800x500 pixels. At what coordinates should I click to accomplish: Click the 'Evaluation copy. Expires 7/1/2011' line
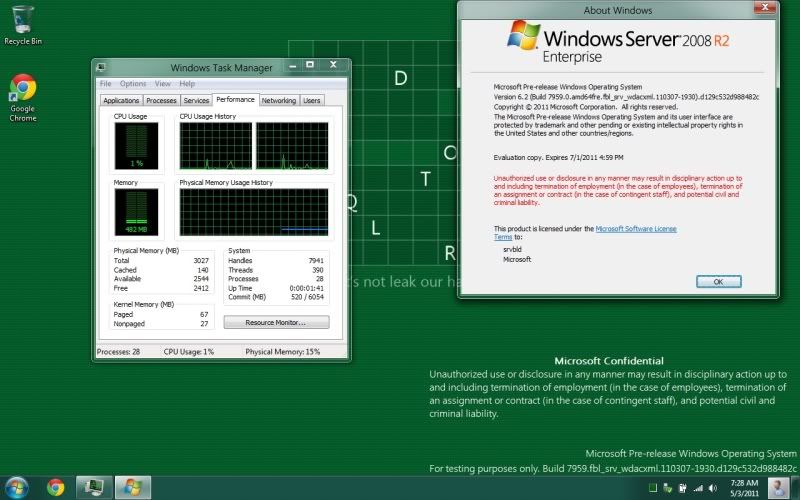pos(559,158)
